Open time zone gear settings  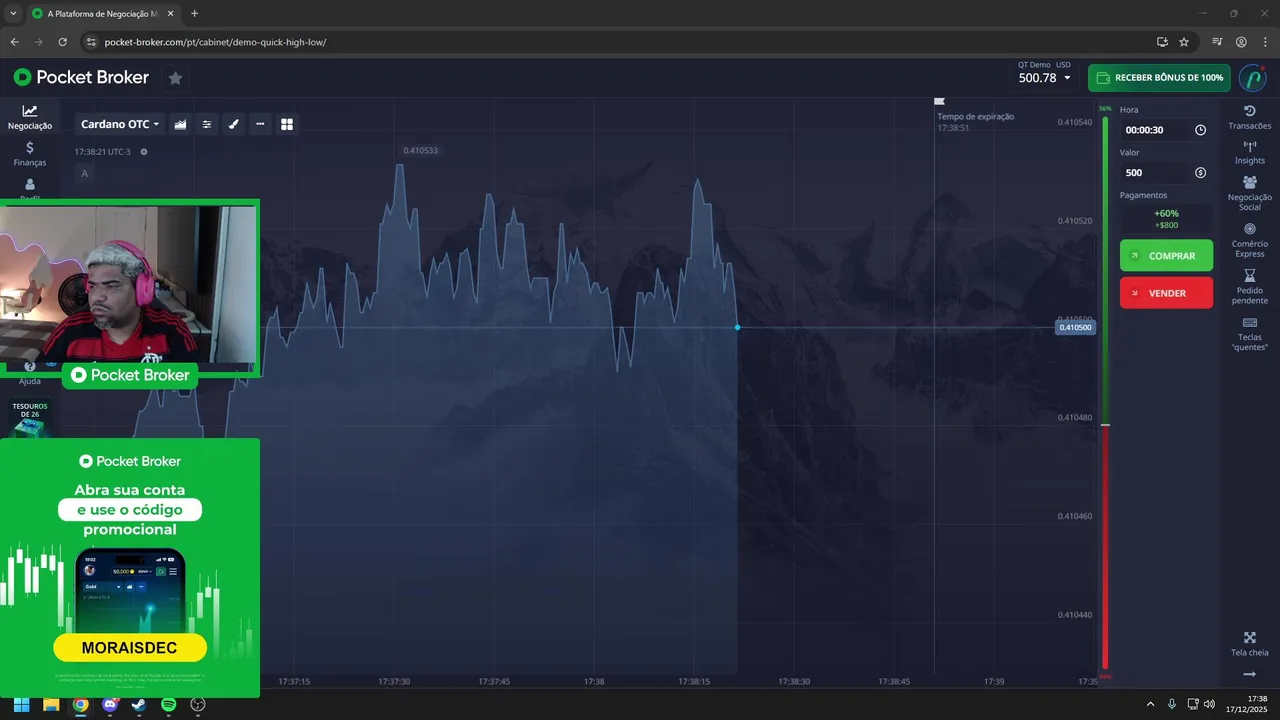(x=144, y=152)
